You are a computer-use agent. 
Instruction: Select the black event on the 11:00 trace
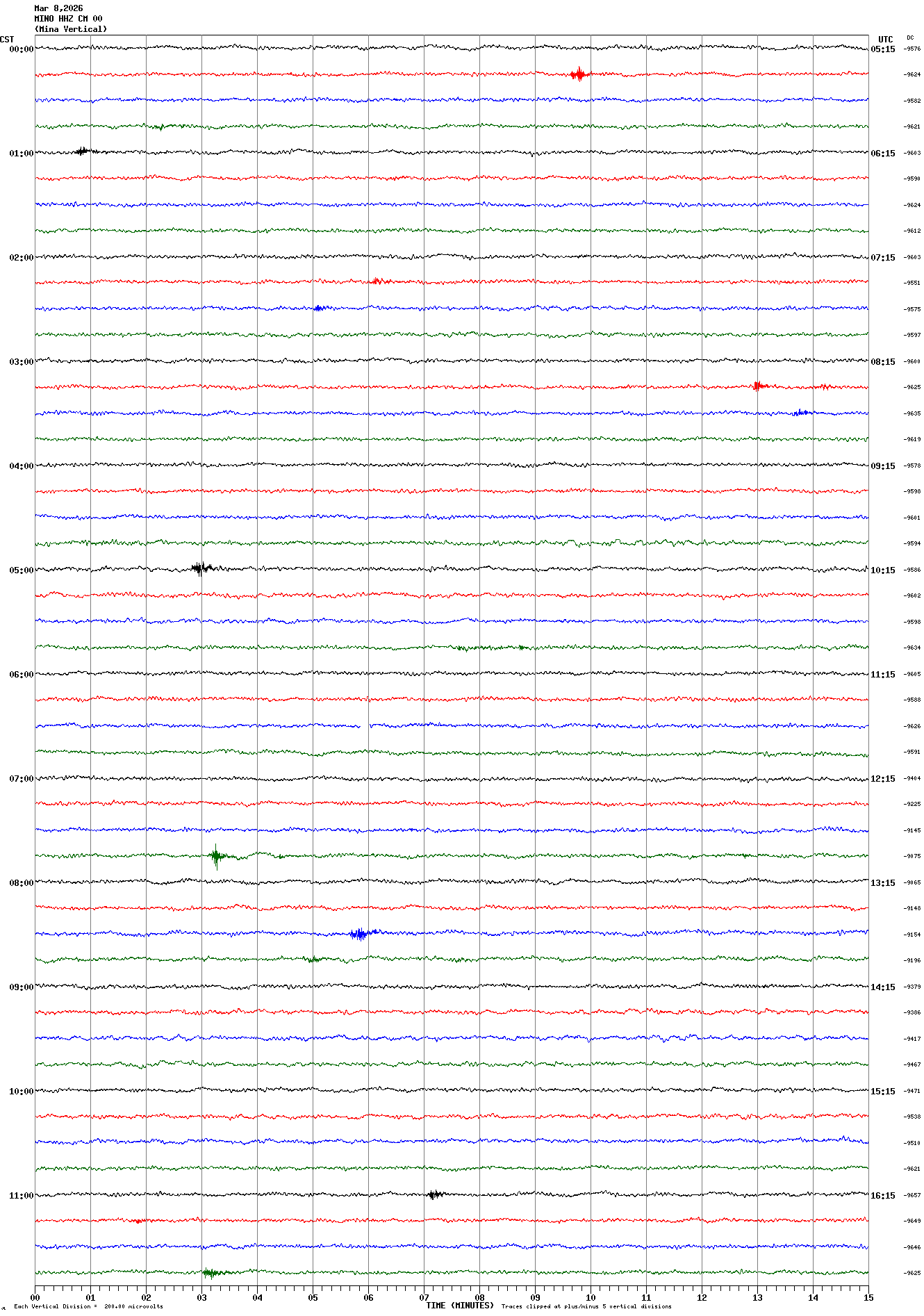434,1195
